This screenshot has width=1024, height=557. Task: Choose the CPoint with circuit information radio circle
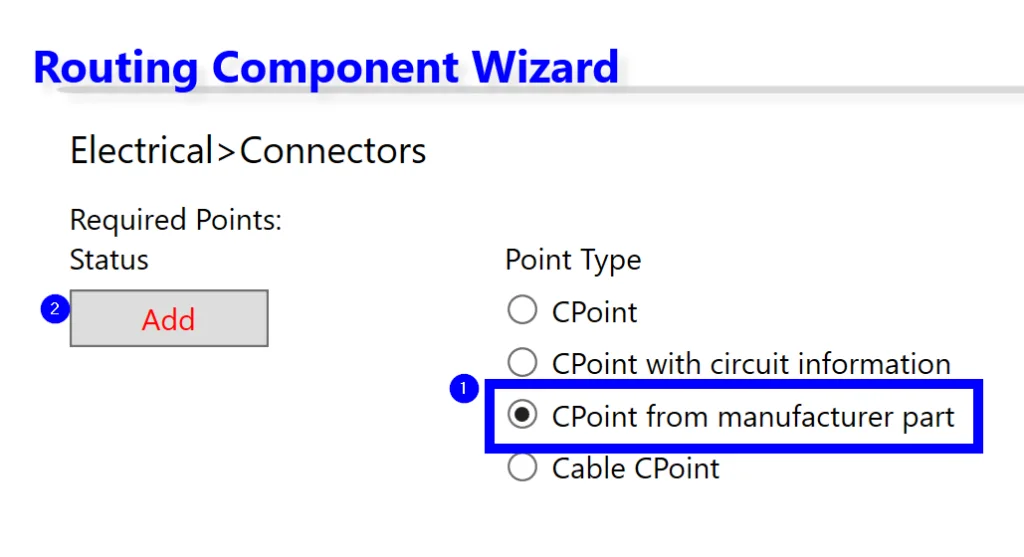tap(523, 362)
